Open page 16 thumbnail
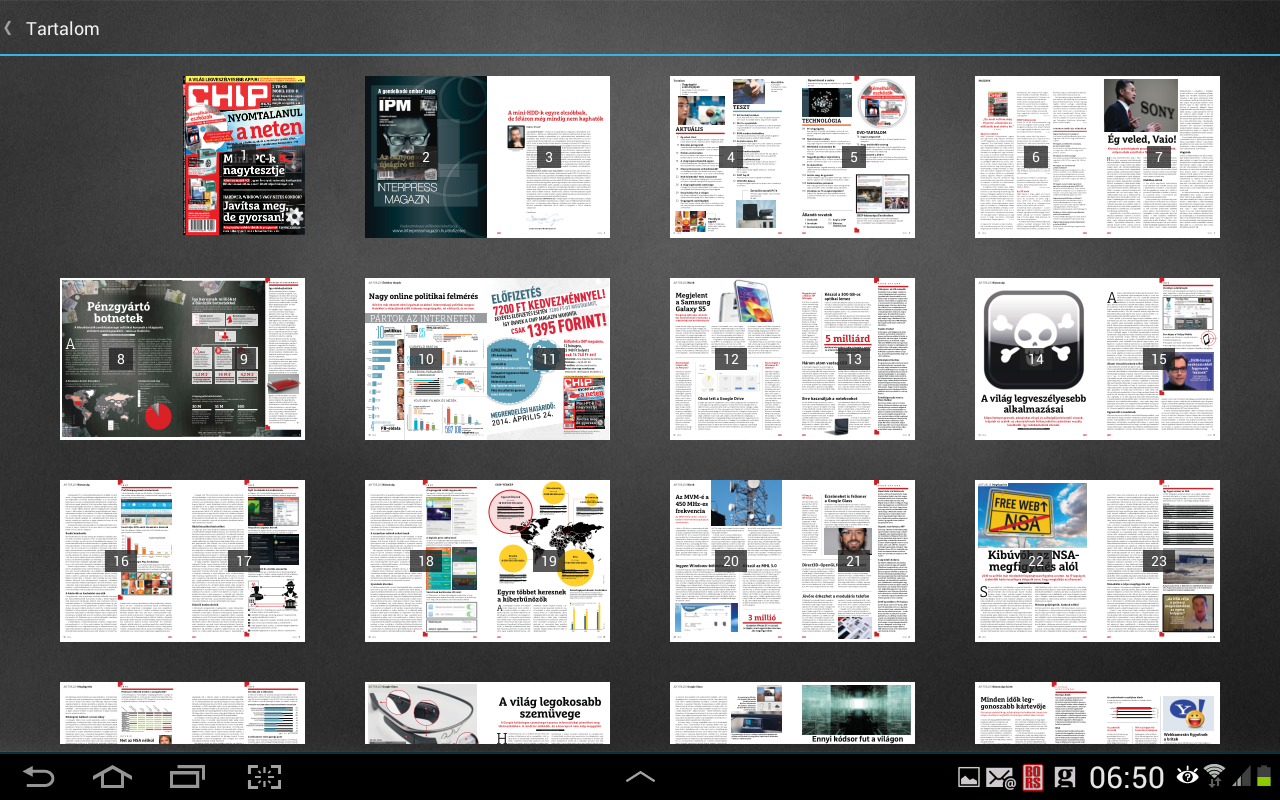The width and height of the screenshot is (1280, 800). [x=121, y=561]
